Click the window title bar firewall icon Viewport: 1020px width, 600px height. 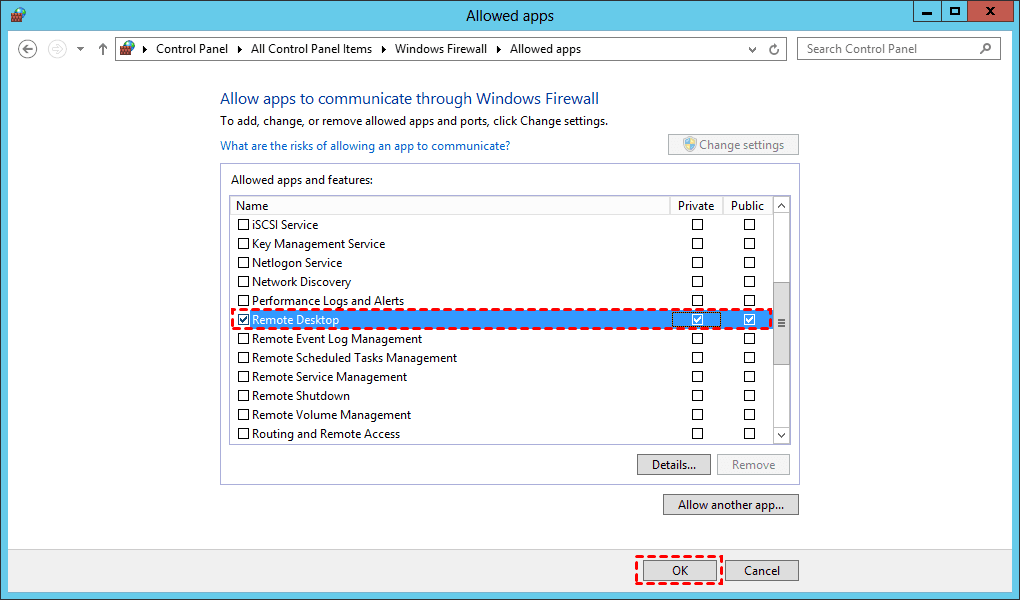(18, 14)
